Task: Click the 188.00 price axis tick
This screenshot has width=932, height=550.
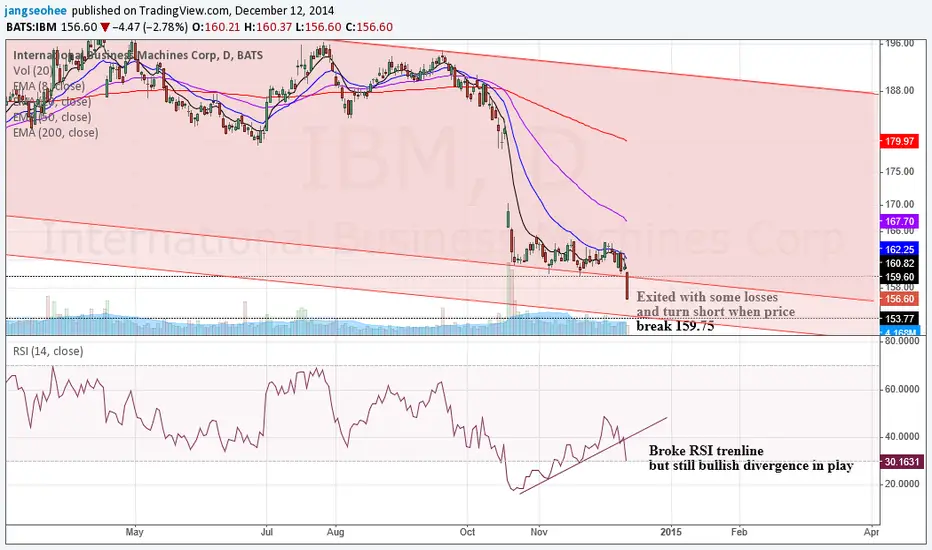Action: click(899, 91)
